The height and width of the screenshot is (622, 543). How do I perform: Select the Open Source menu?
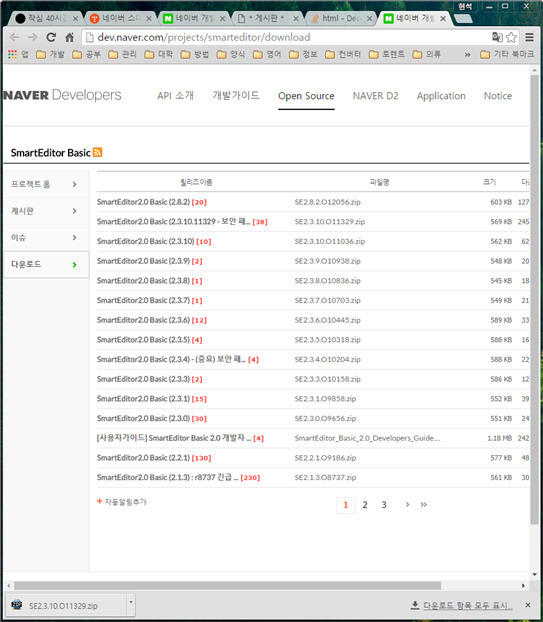point(306,96)
